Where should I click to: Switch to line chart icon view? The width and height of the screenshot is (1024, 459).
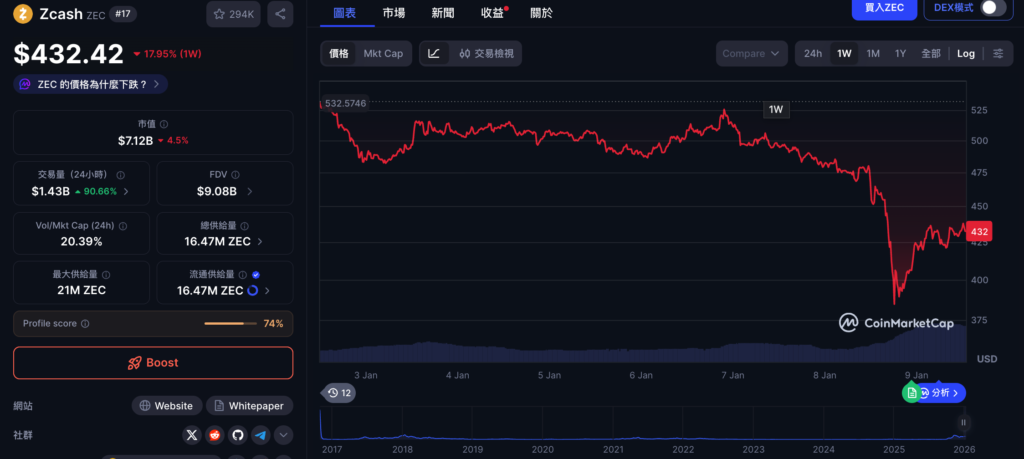coord(434,53)
